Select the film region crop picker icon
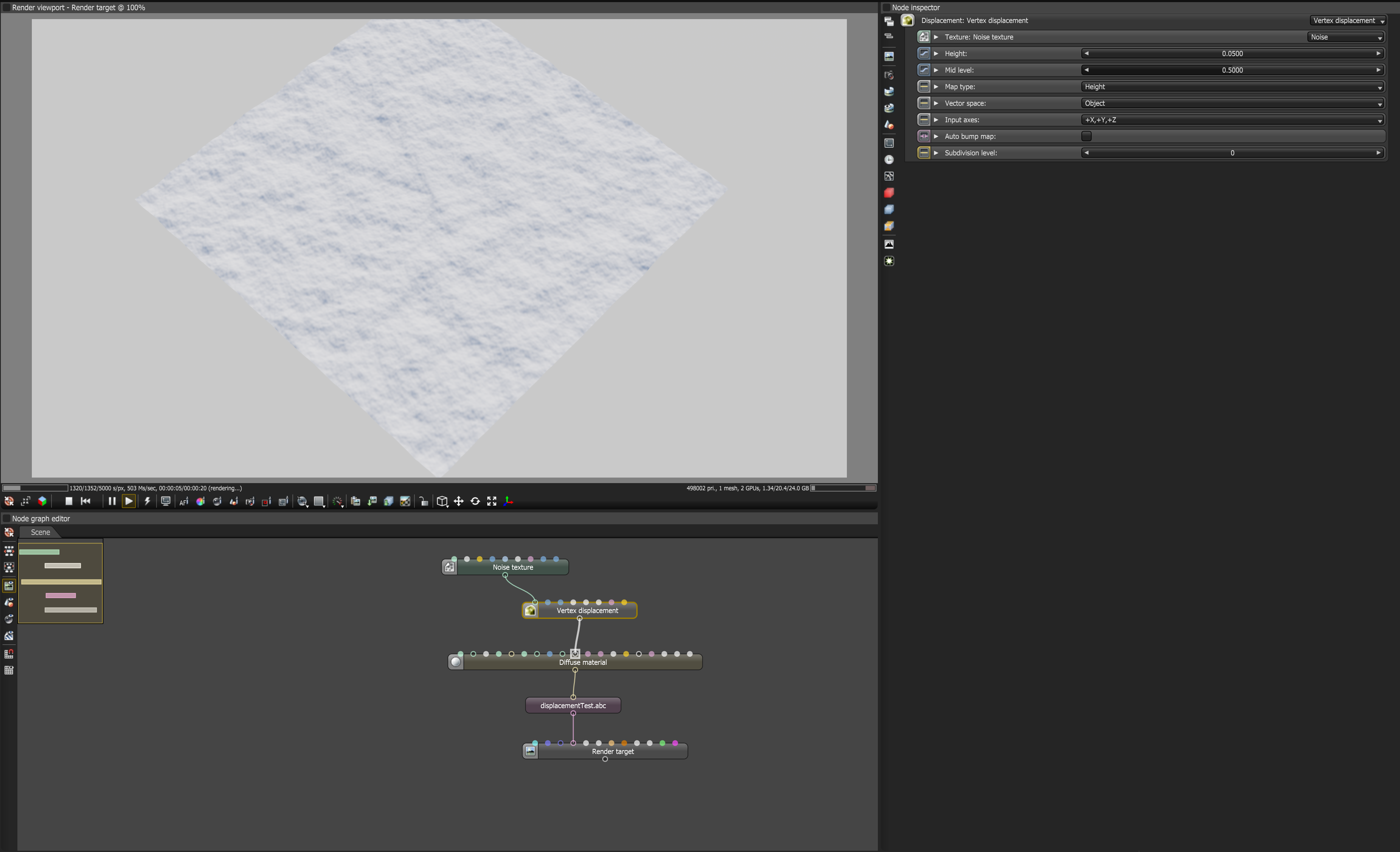The height and width of the screenshot is (852, 1400). (283, 501)
